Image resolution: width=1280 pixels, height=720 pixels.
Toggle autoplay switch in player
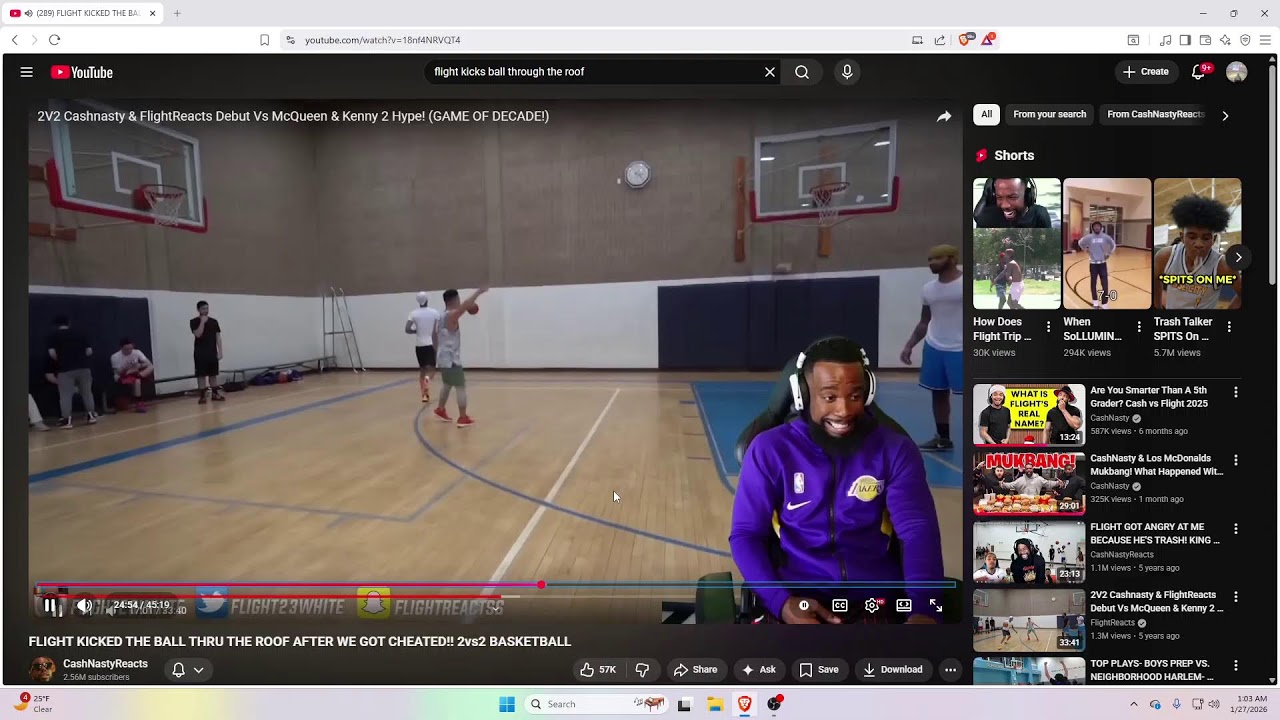click(x=804, y=605)
